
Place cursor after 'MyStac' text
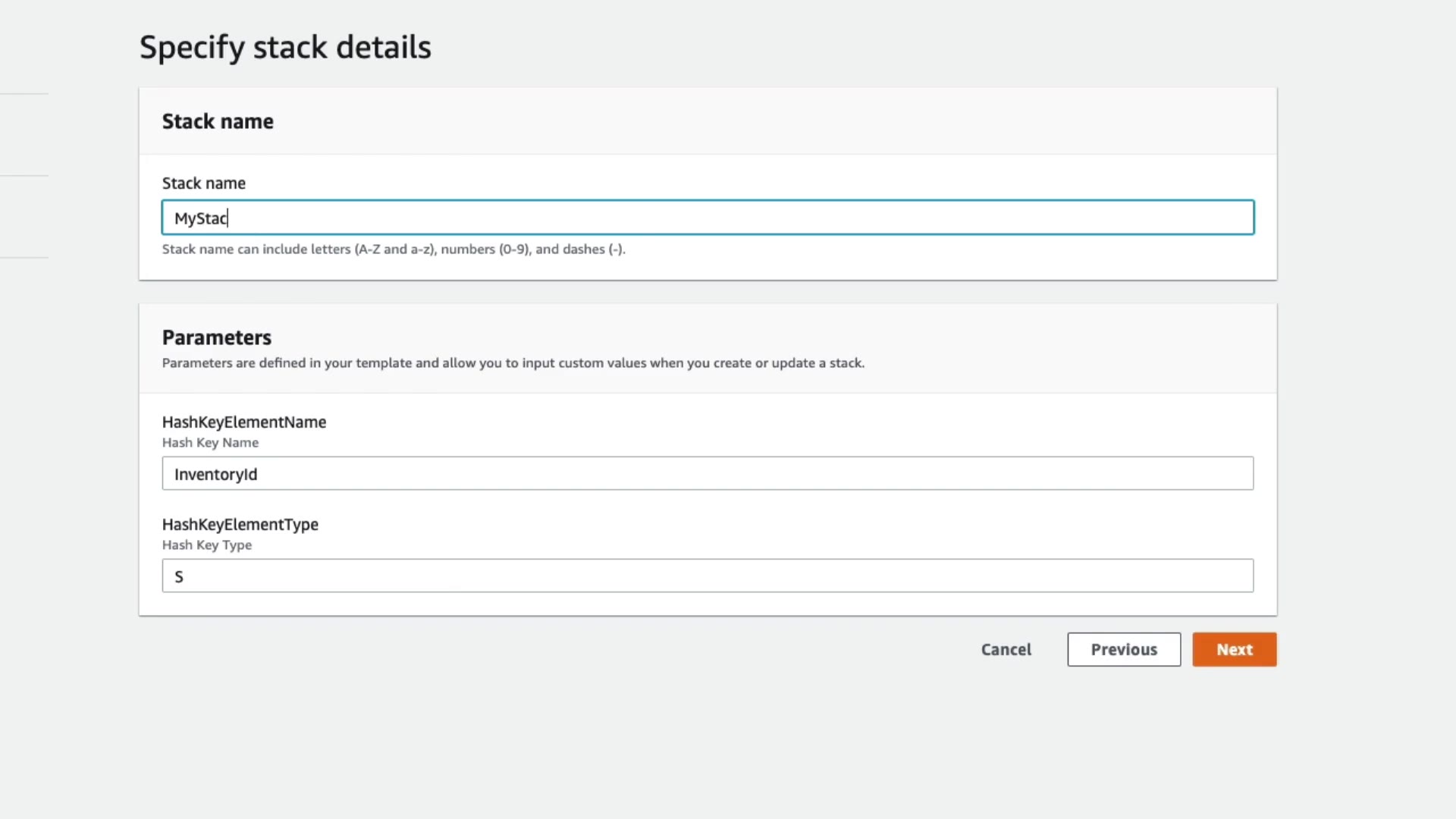pyautogui.click(x=230, y=218)
